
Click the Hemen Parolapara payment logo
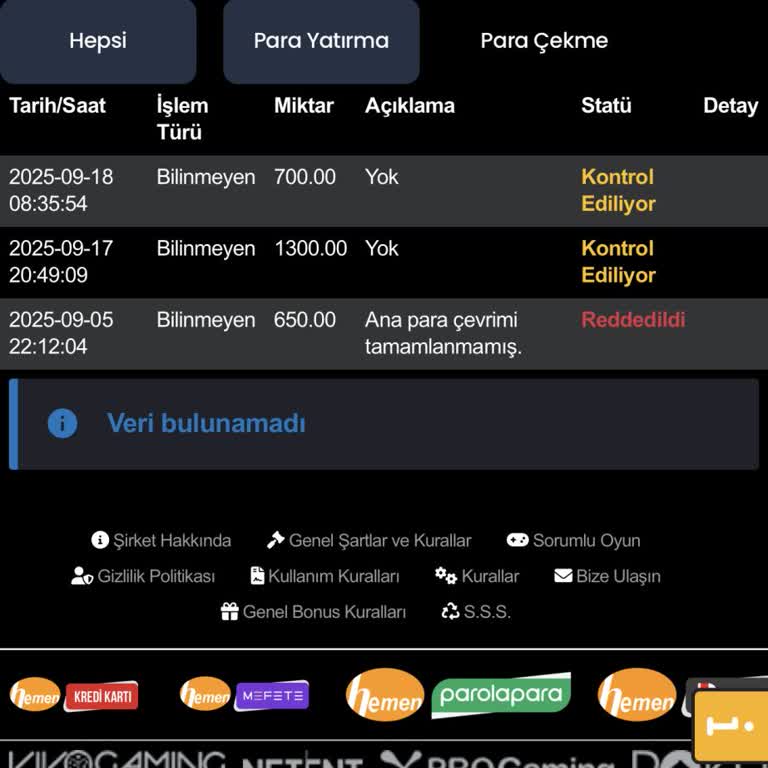pos(458,695)
